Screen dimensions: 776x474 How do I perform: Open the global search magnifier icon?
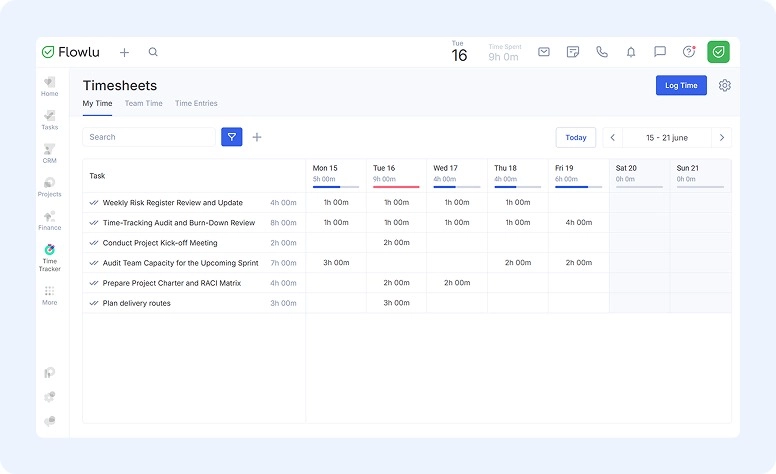[153, 51]
